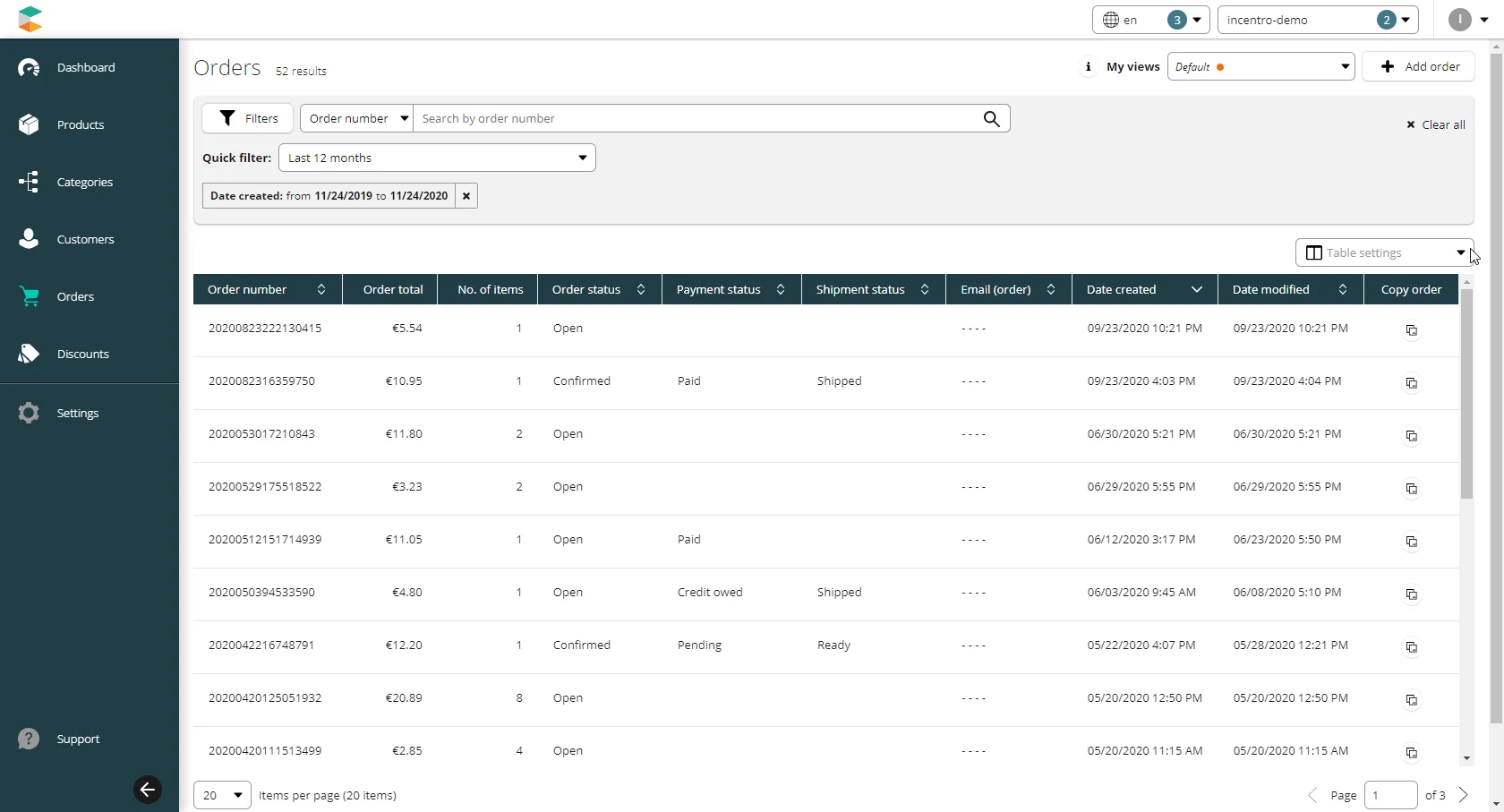Copy order 20200823222130415

1411,330
